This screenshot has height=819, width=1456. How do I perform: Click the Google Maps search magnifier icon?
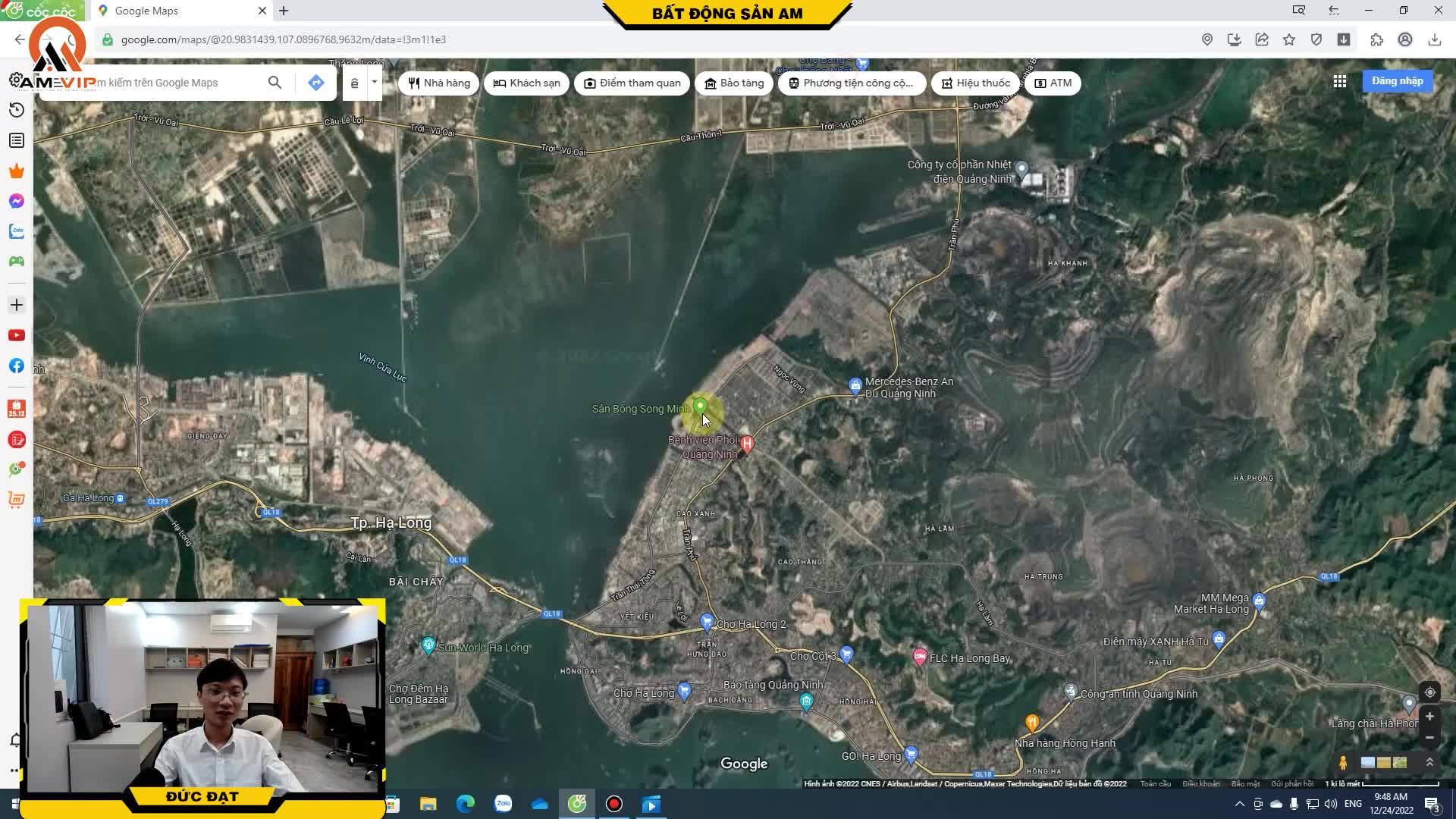pos(275,83)
